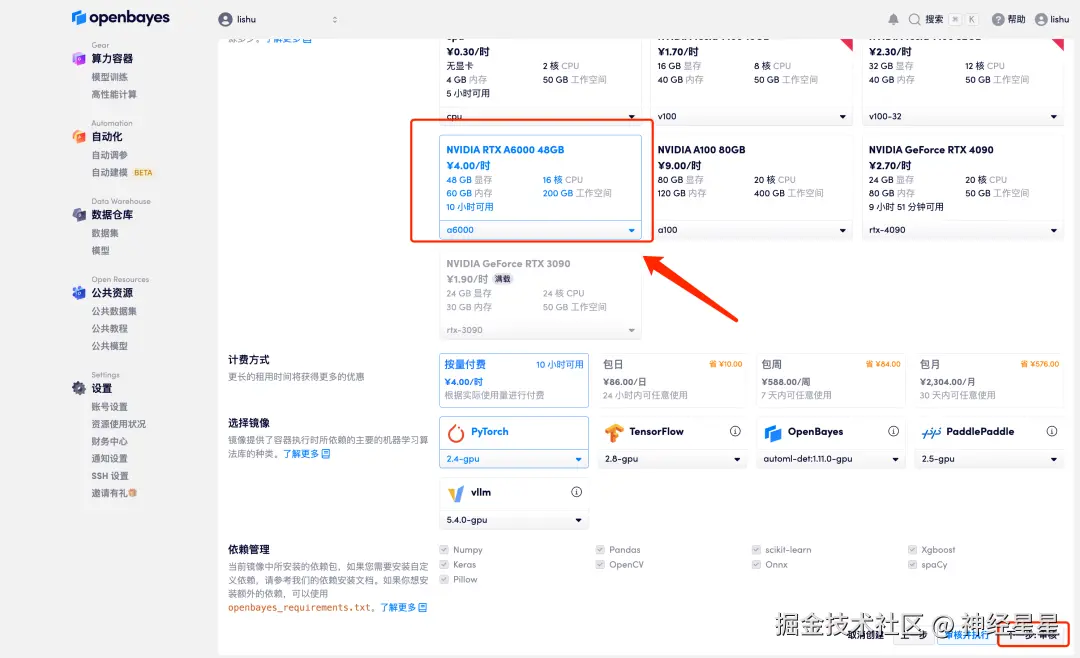Image resolution: width=1080 pixels, height=658 pixels.
Task: Click the PyTorch flame icon
Action: (x=456, y=432)
